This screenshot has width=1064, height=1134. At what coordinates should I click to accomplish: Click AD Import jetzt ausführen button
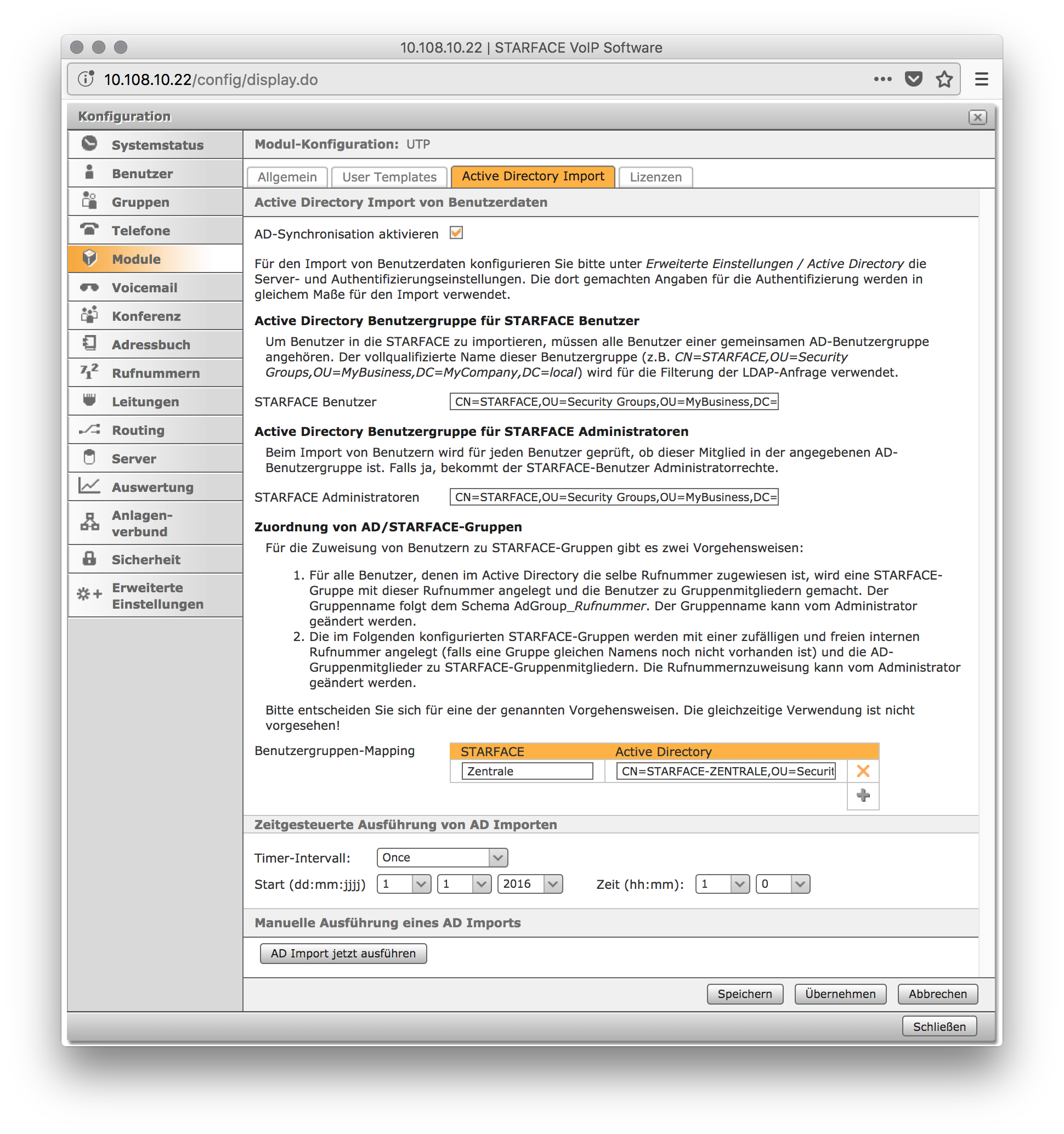[x=343, y=953]
